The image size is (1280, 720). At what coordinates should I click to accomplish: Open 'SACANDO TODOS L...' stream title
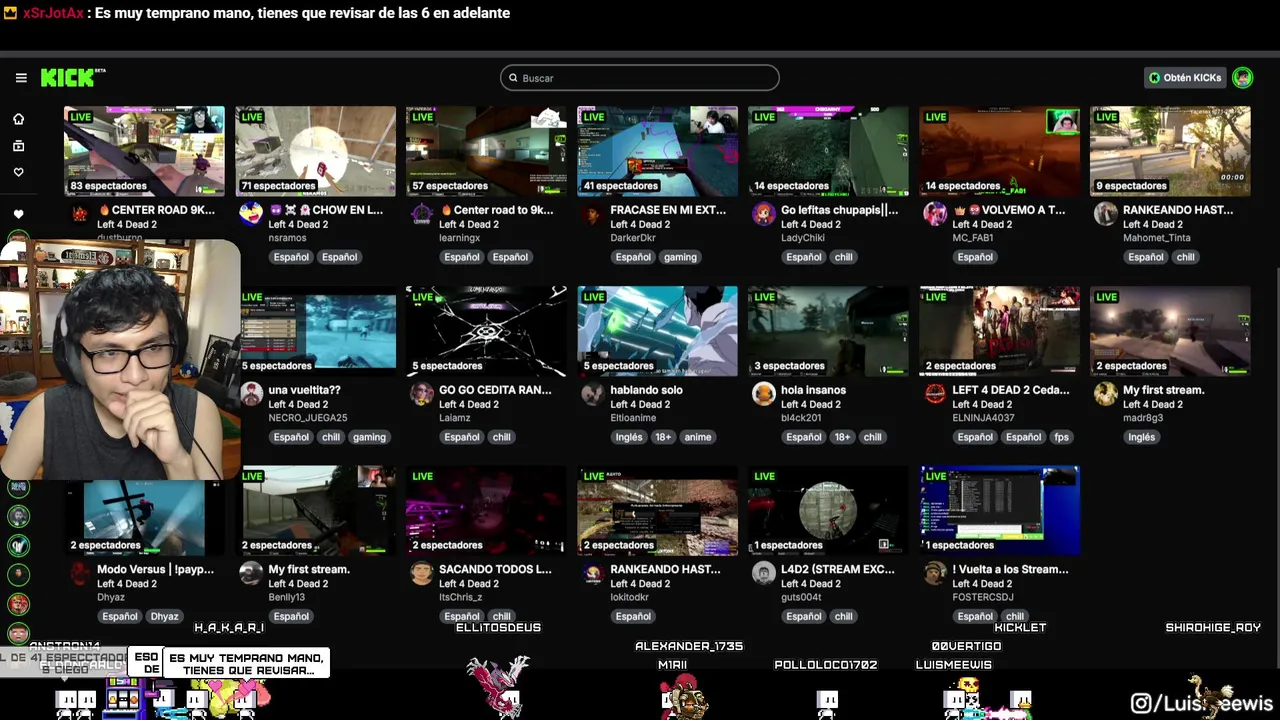(x=495, y=569)
